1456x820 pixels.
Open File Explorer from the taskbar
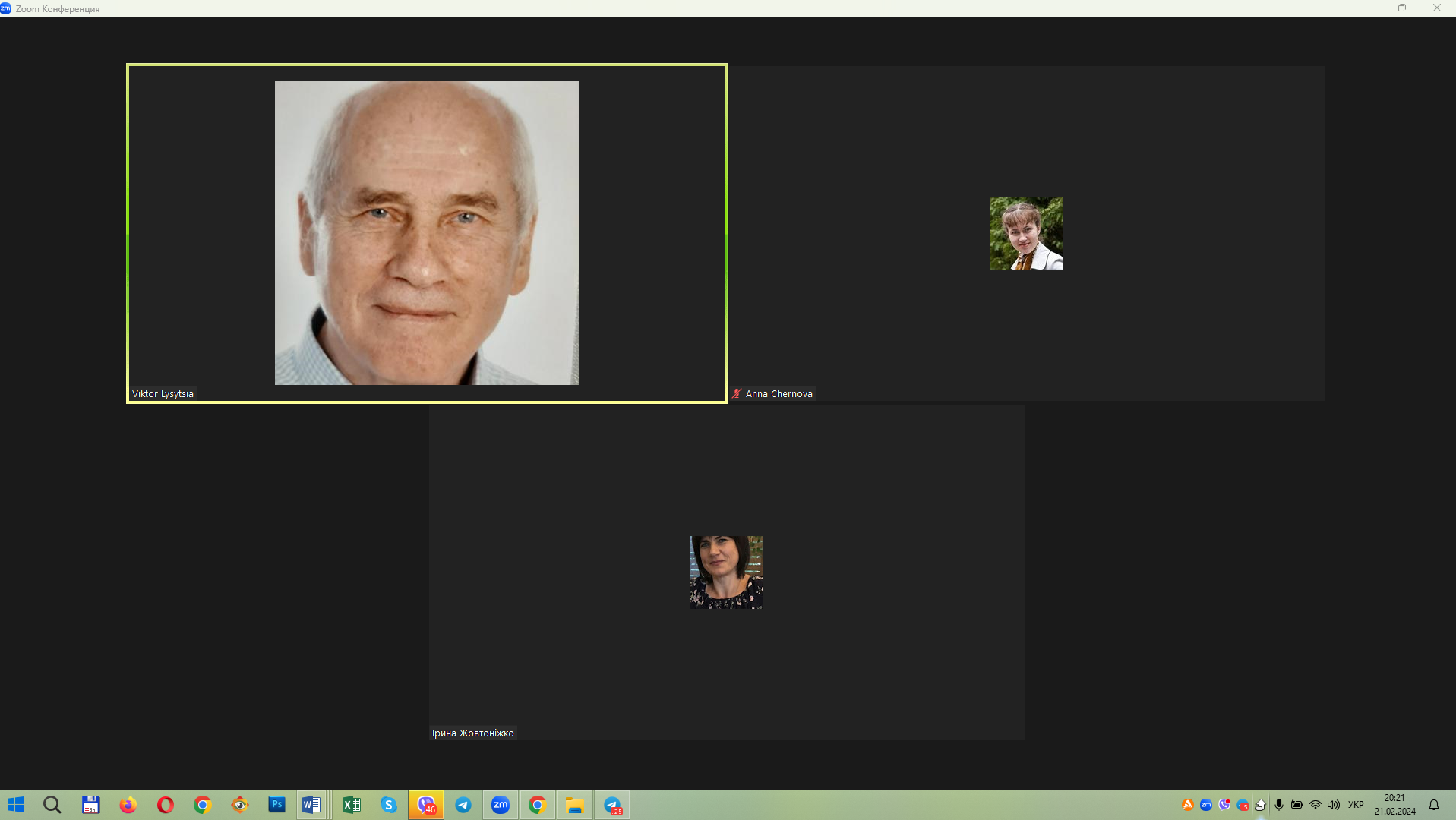pyautogui.click(x=575, y=805)
